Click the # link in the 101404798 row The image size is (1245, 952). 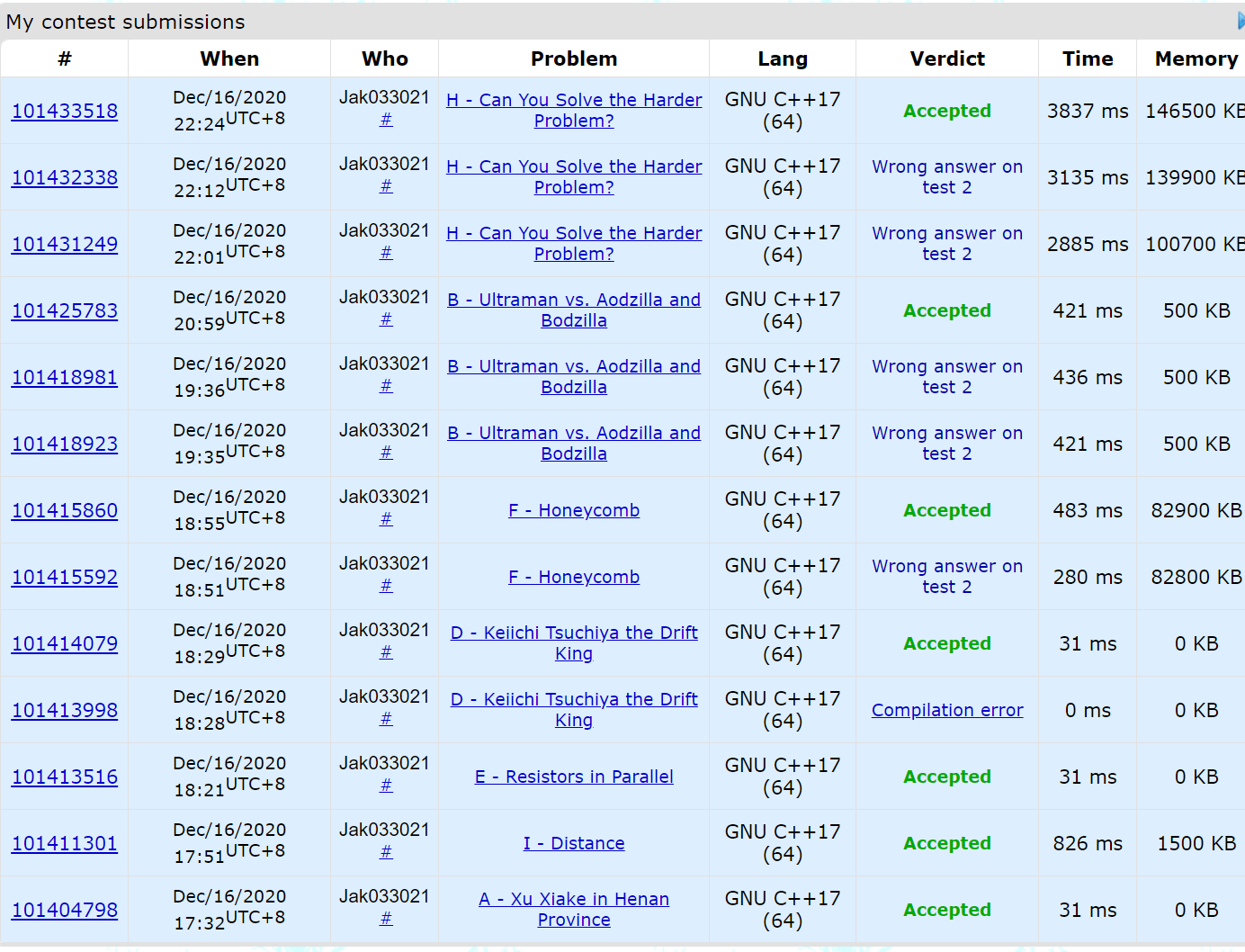[x=386, y=919]
